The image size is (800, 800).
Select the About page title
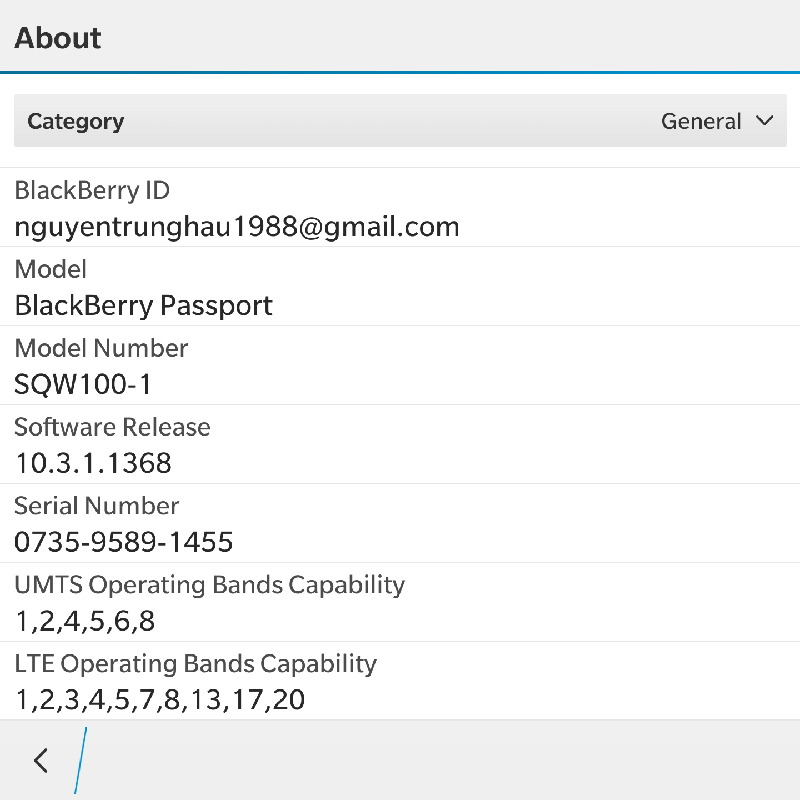tap(58, 38)
